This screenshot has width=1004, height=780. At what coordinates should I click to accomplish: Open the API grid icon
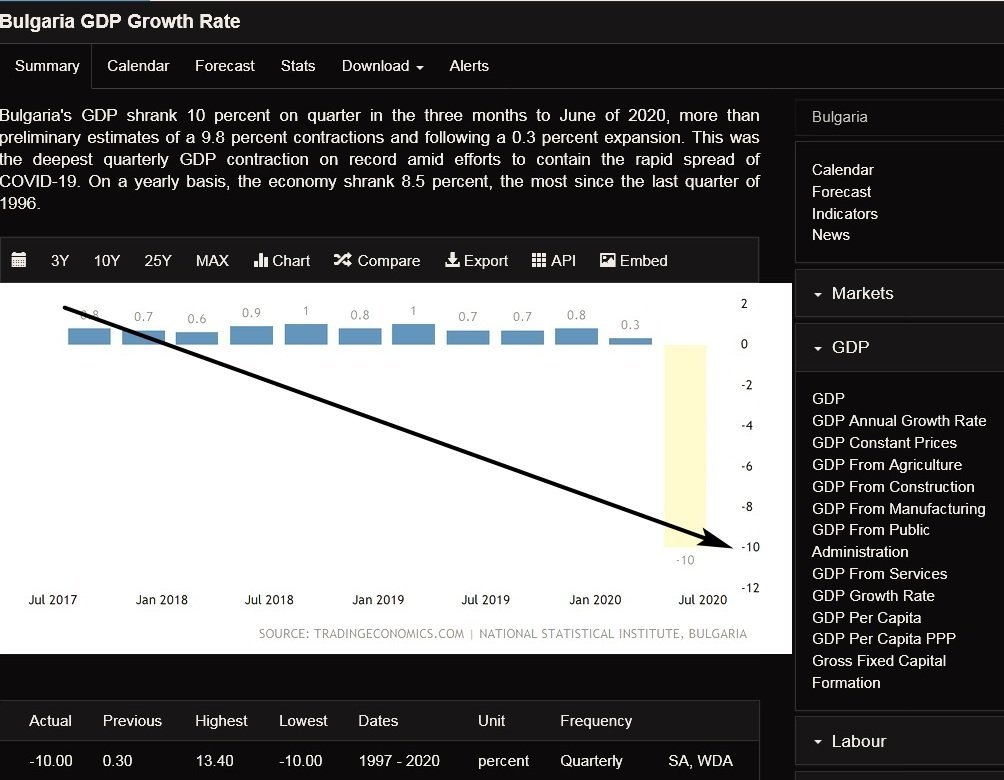[x=539, y=260]
